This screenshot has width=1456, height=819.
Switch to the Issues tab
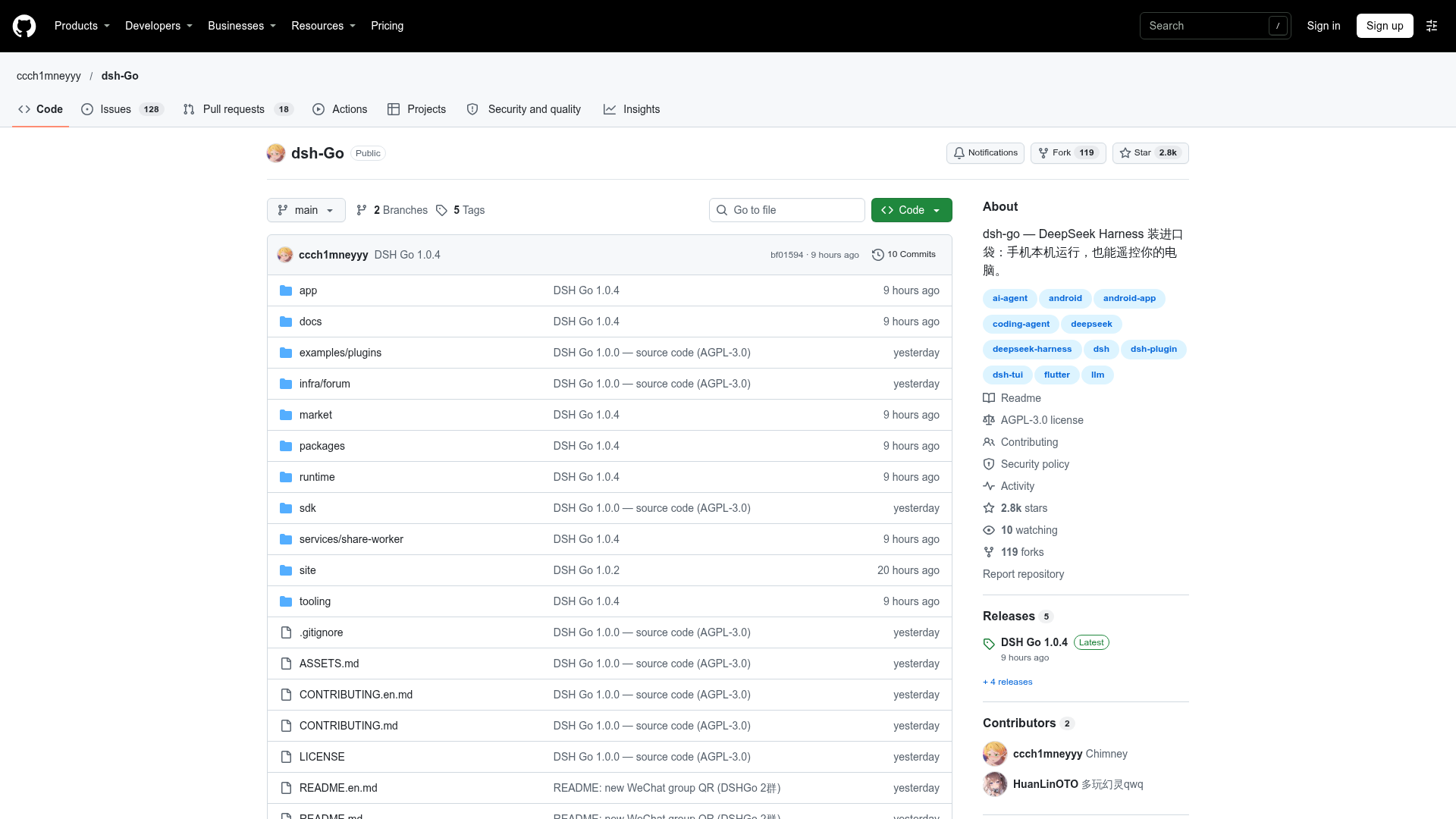121,109
